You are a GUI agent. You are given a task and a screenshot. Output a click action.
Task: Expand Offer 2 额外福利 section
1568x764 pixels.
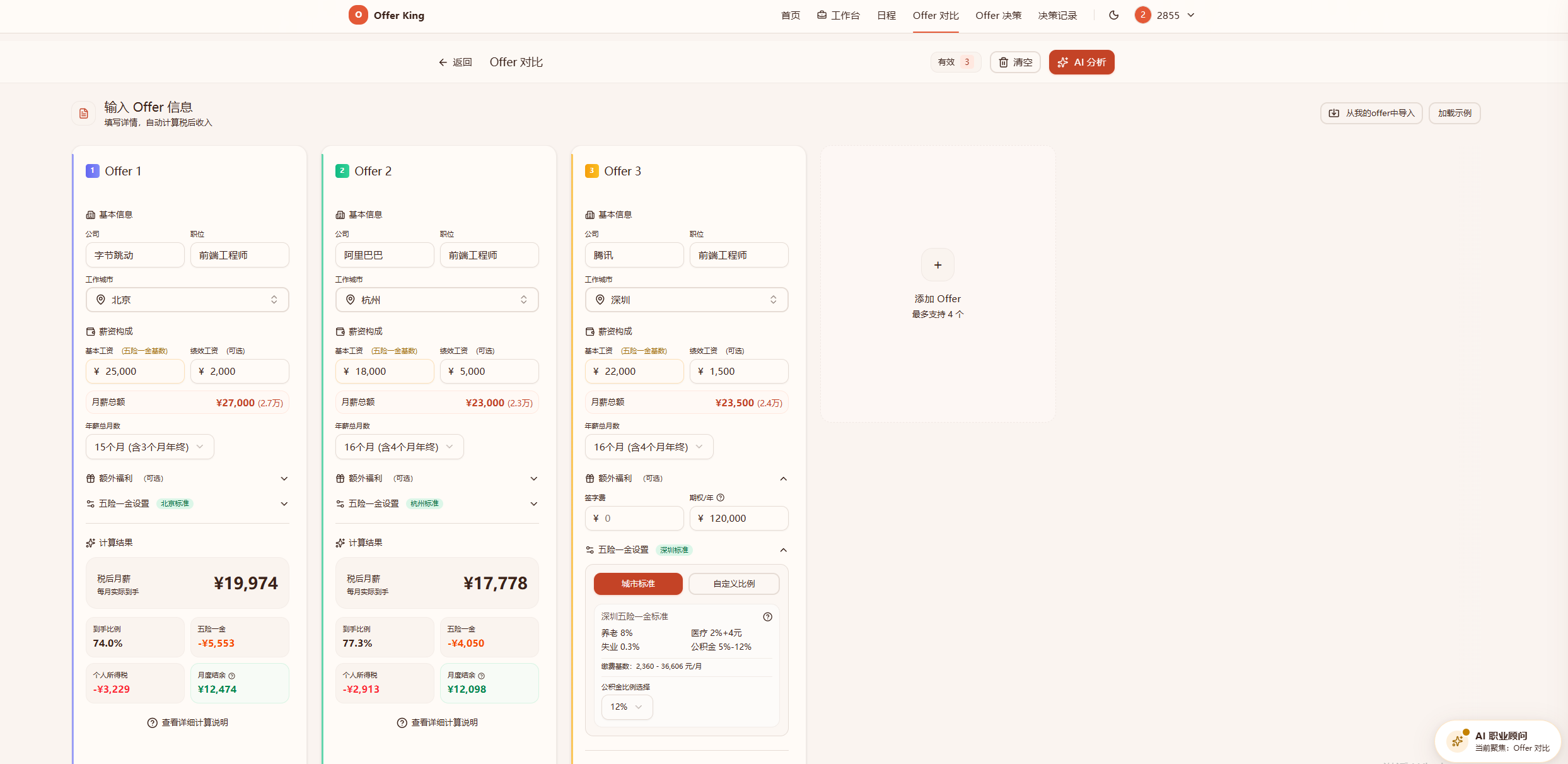pos(534,479)
